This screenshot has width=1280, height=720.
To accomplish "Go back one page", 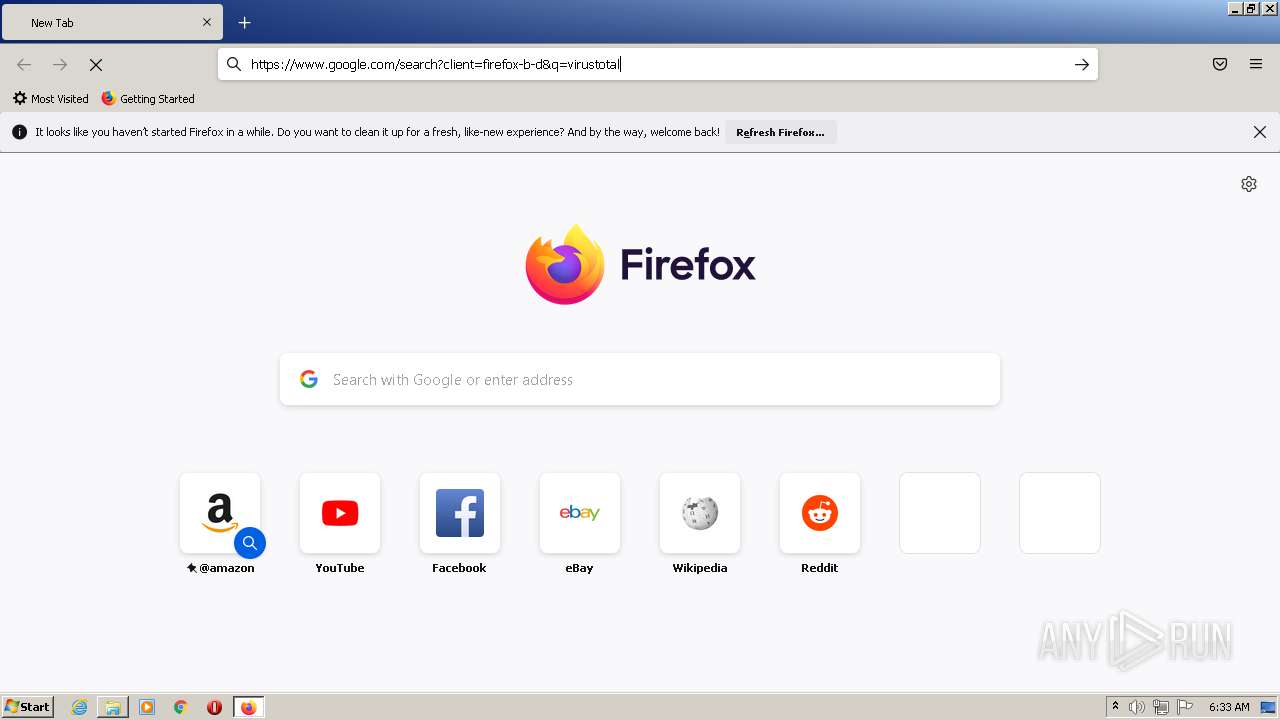I will (x=24, y=64).
